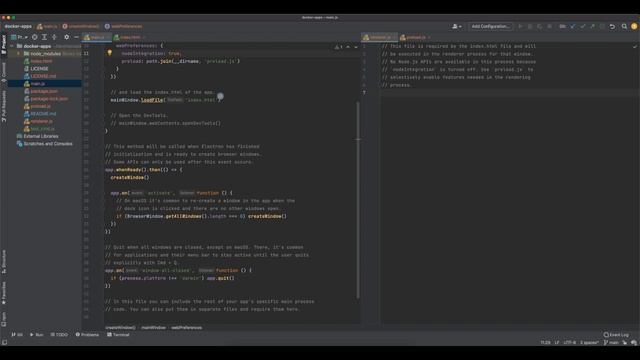Open the Run tool window at bottom

point(36,335)
